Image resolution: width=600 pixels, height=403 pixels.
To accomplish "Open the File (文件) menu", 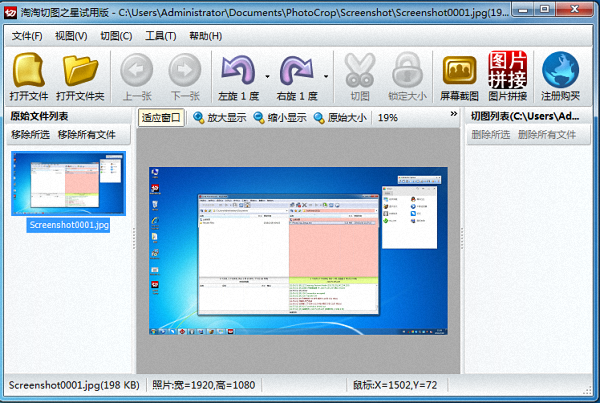I will tap(25, 36).
